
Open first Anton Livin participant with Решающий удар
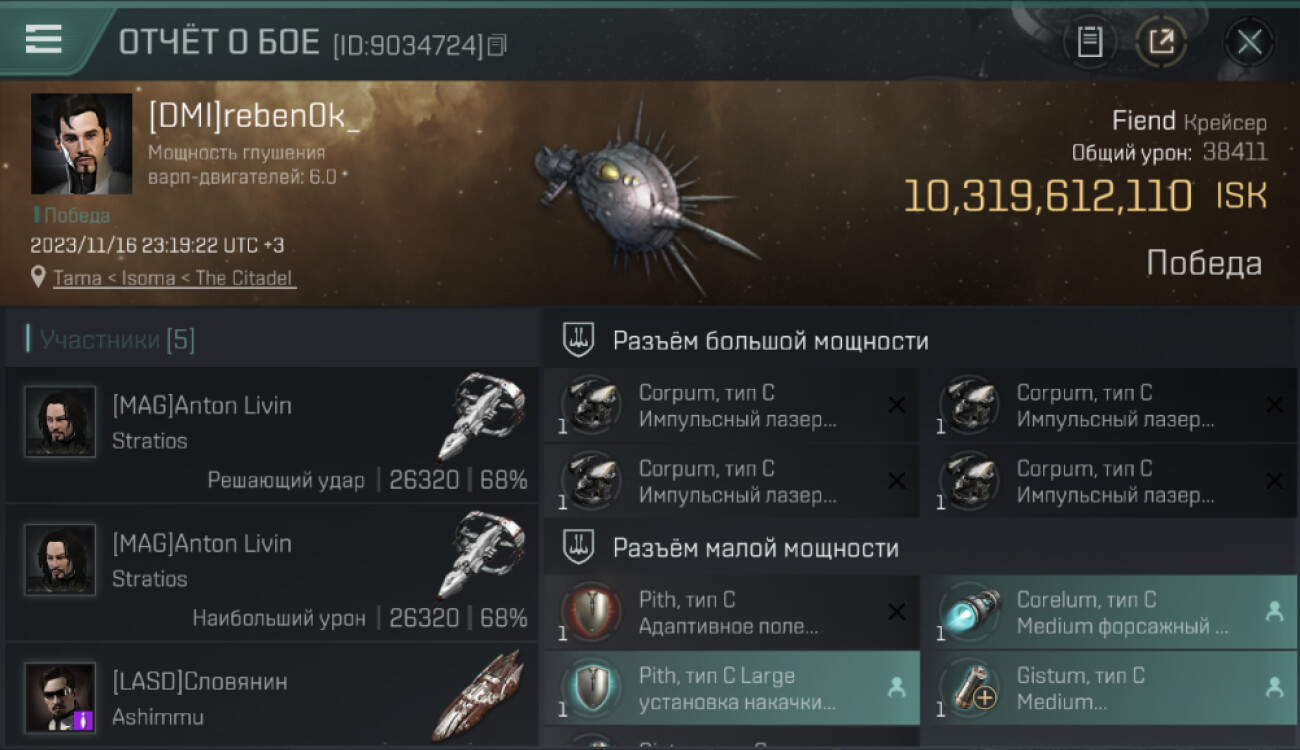[x=272, y=435]
